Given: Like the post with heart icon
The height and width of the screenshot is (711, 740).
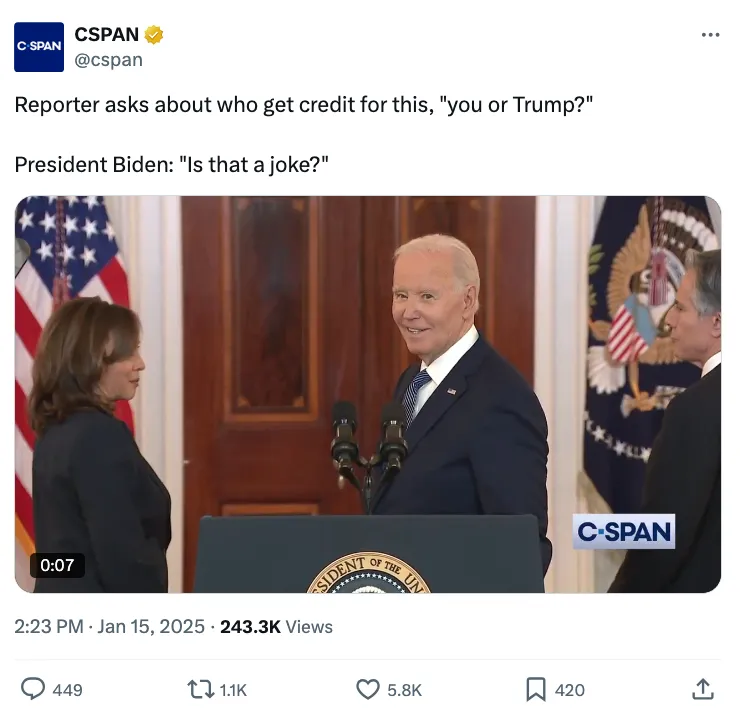Looking at the screenshot, I should coord(368,689).
